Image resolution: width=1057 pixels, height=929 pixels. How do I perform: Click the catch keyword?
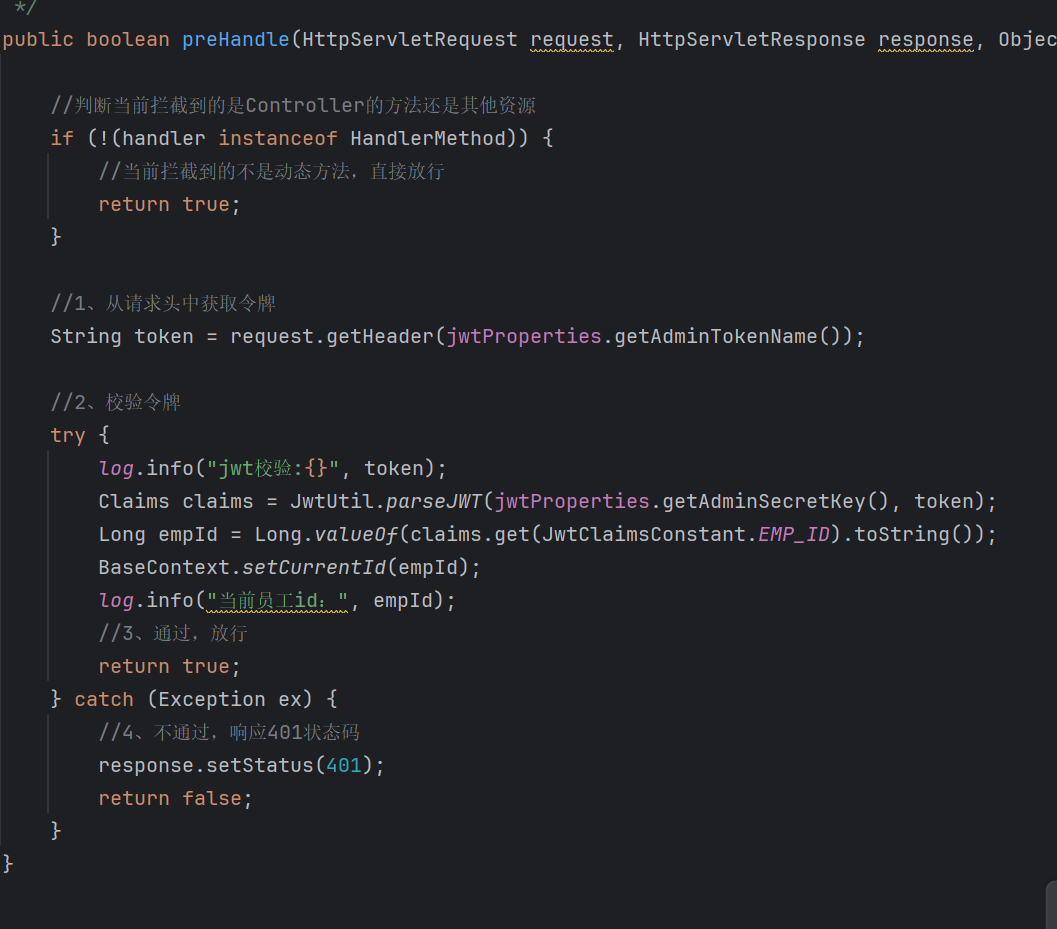[x=104, y=700]
